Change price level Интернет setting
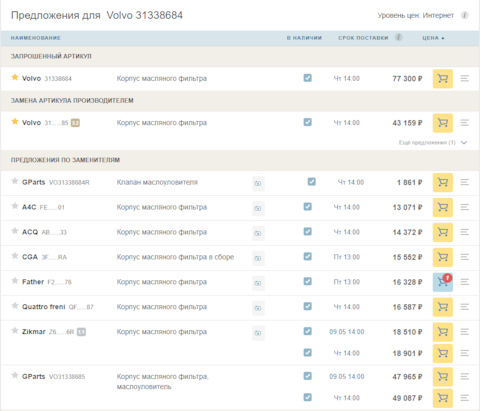Image resolution: width=480 pixels, height=411 pixels. pos(438,15)
